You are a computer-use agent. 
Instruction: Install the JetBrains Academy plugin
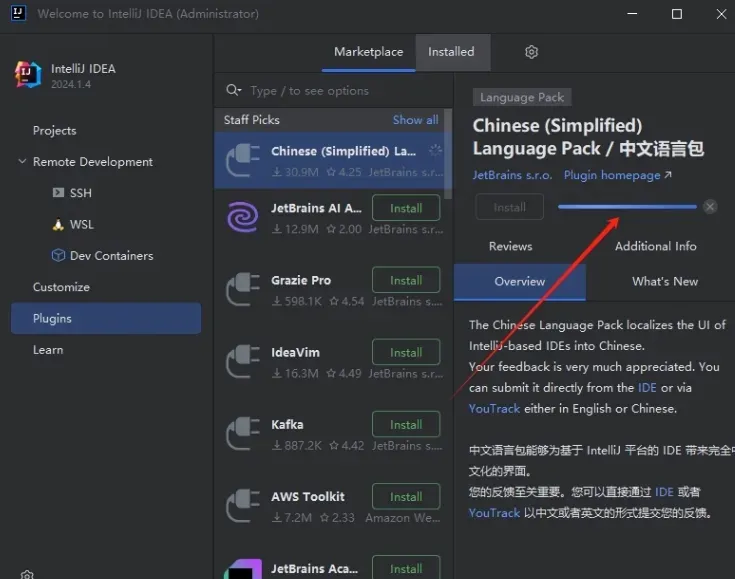[x=406, y=568]
